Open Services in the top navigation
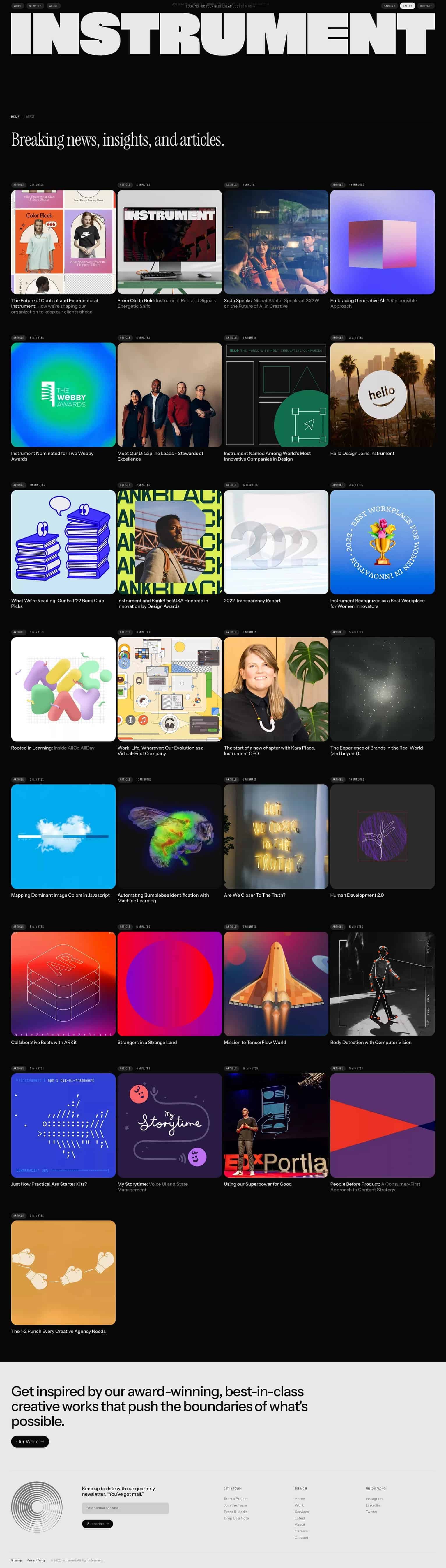 [35, 6]
